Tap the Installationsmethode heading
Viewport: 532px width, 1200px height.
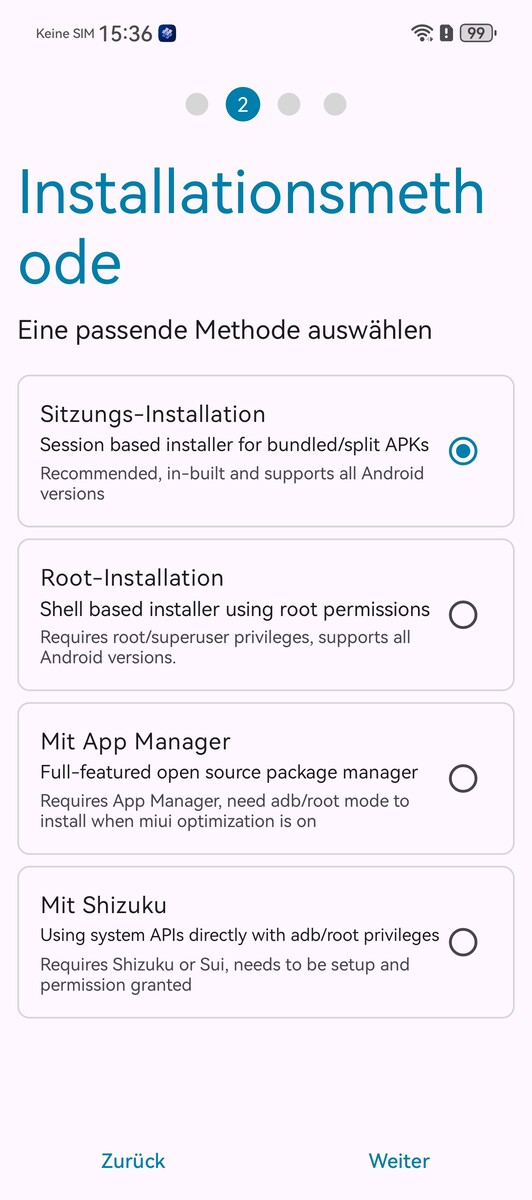coord(251,228)
